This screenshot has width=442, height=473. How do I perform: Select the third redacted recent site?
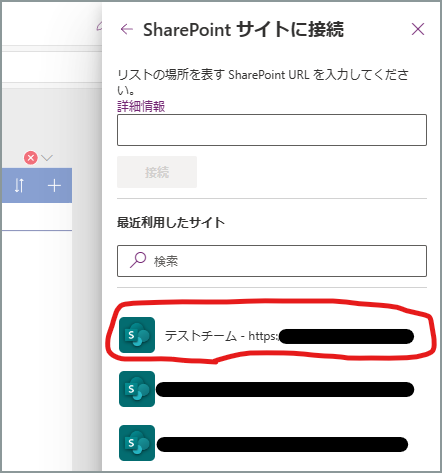[x=267, y=443]
